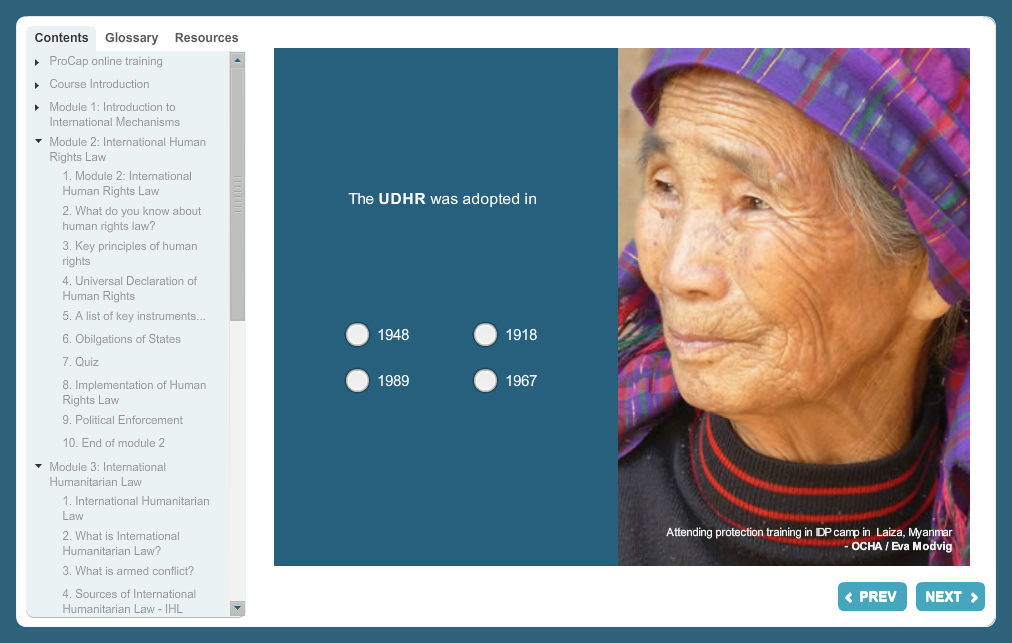Click the 1948 answer label
The image size is (1012, 643).
pyautogui.click(x=393, y=335)
